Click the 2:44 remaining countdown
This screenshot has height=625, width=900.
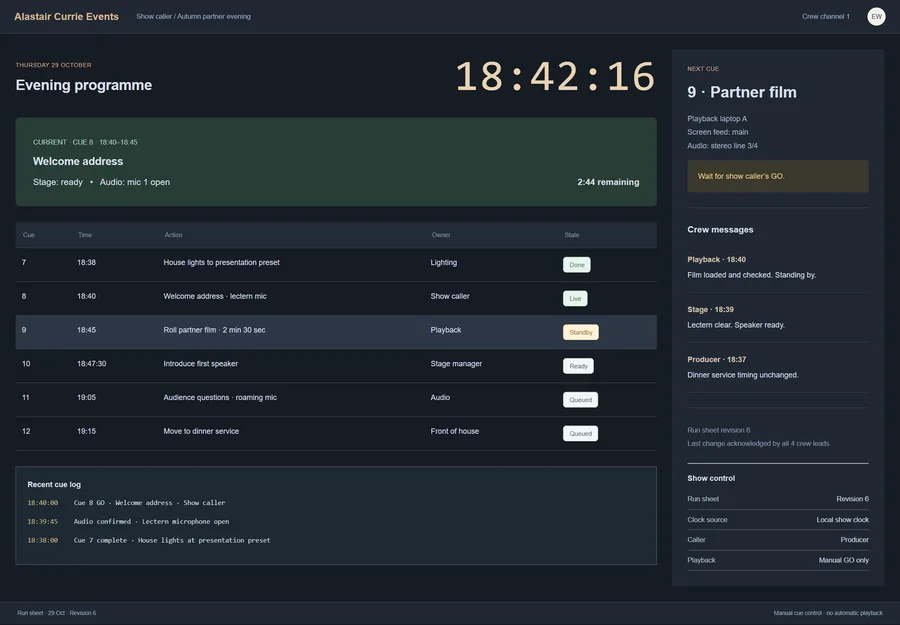608,182
